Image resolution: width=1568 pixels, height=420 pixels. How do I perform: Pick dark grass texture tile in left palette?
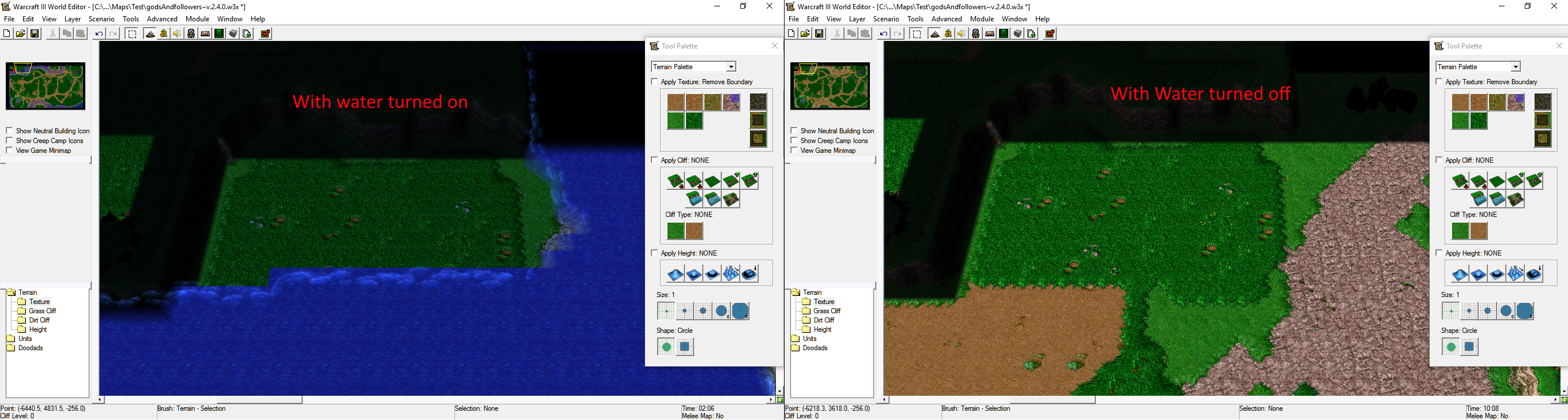click(x=694, y=121)
